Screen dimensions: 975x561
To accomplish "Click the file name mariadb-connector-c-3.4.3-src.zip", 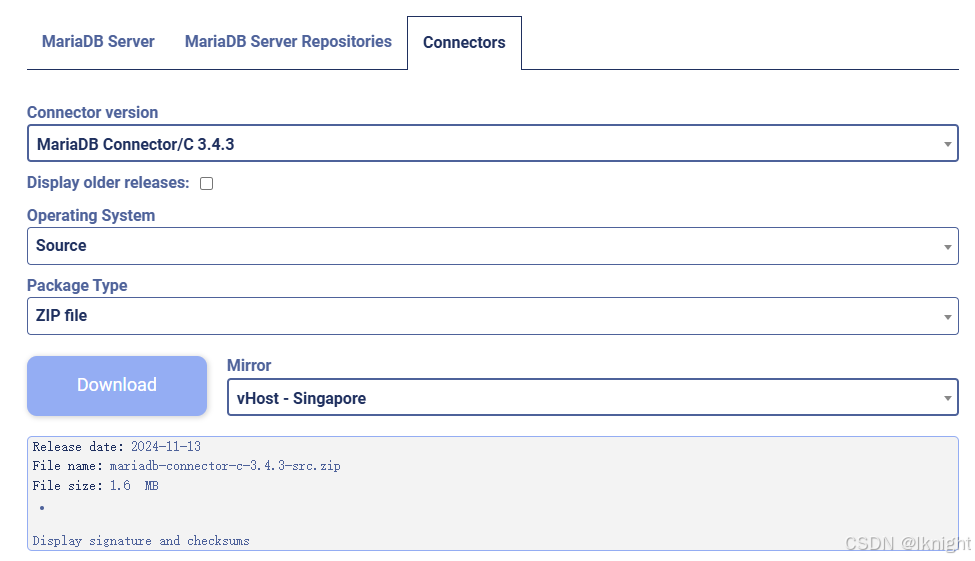I will click(x=225, y=466).
